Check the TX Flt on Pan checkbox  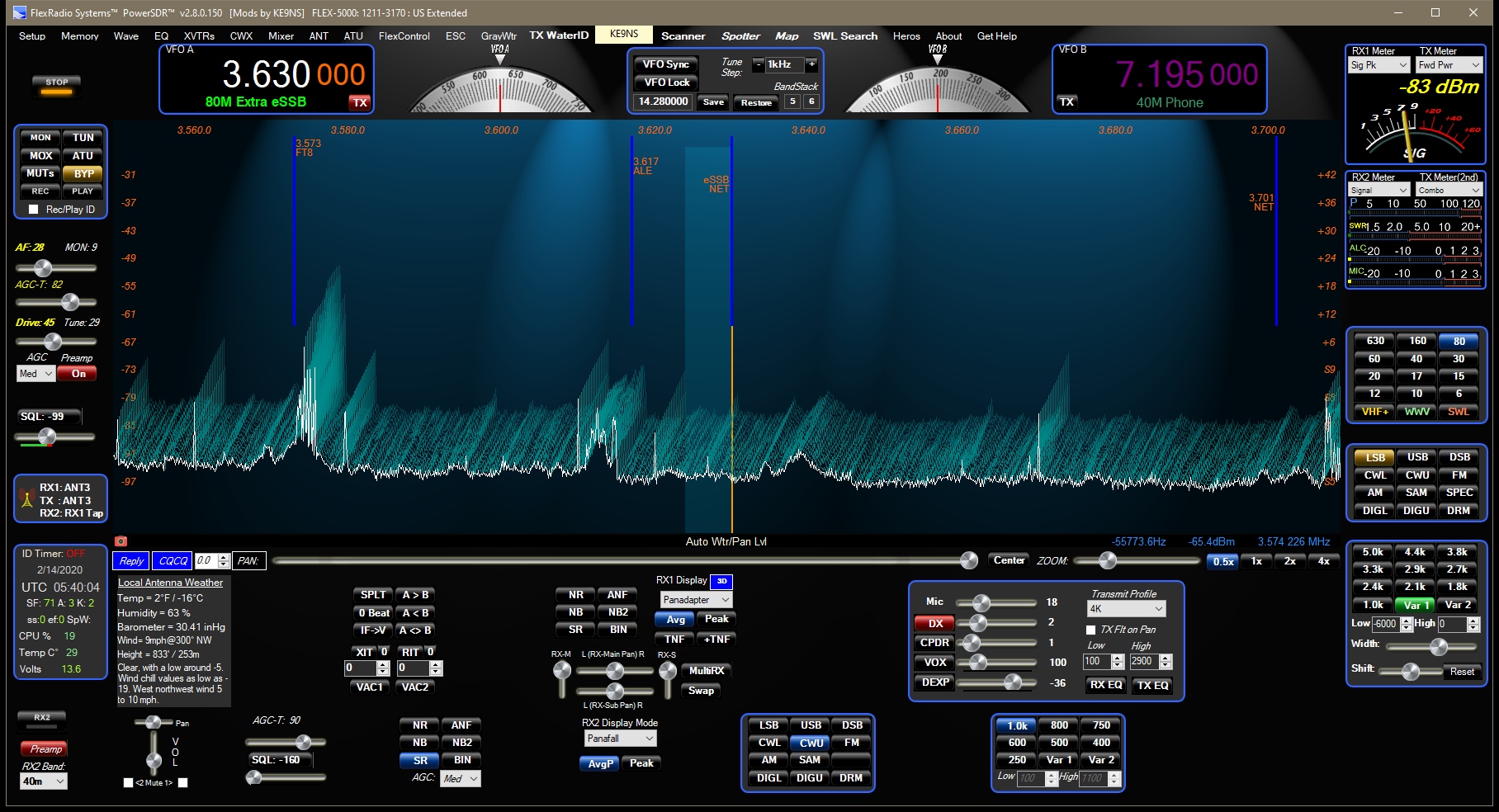click(1090, 630)
